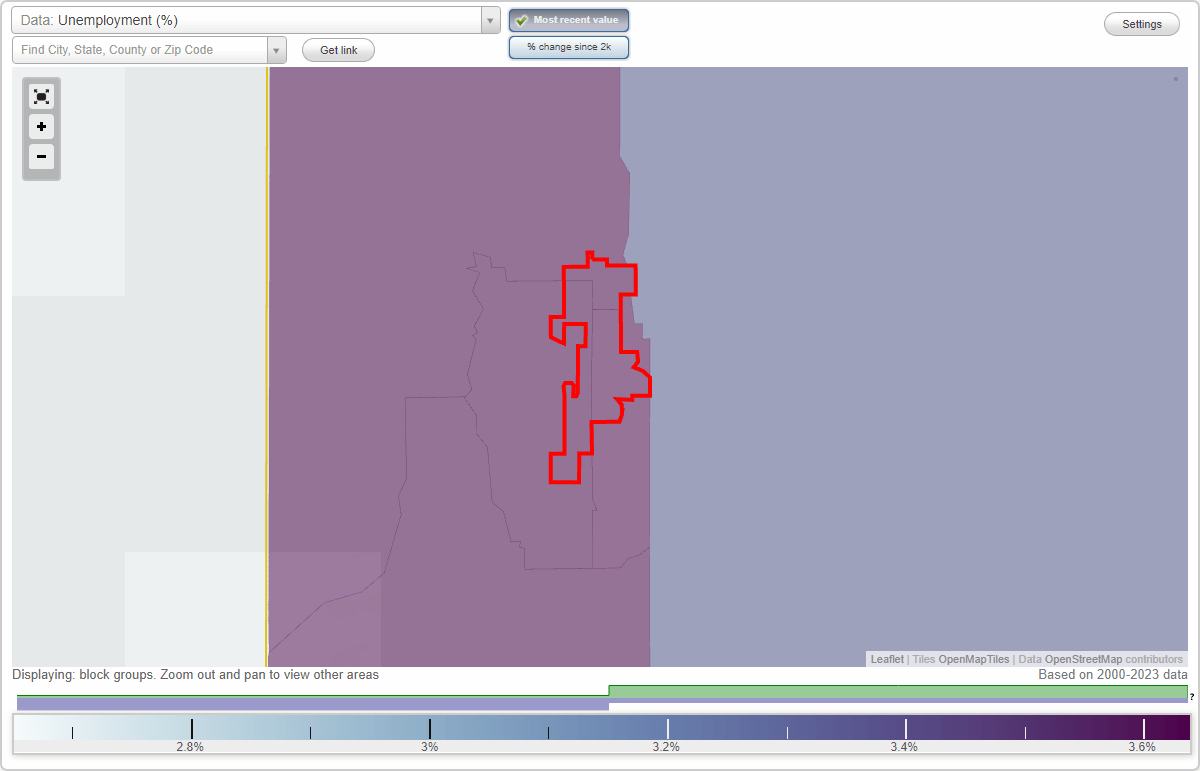Click the Find City, State, County field
The image size is (1200, 771).
(x=139, y=50)
